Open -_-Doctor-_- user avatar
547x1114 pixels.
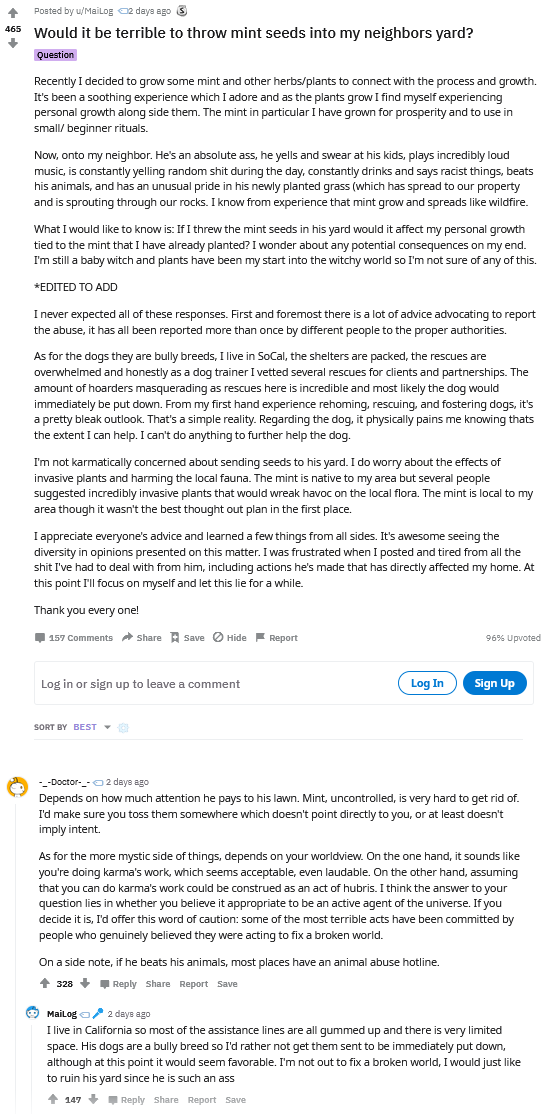click(17, 787)
